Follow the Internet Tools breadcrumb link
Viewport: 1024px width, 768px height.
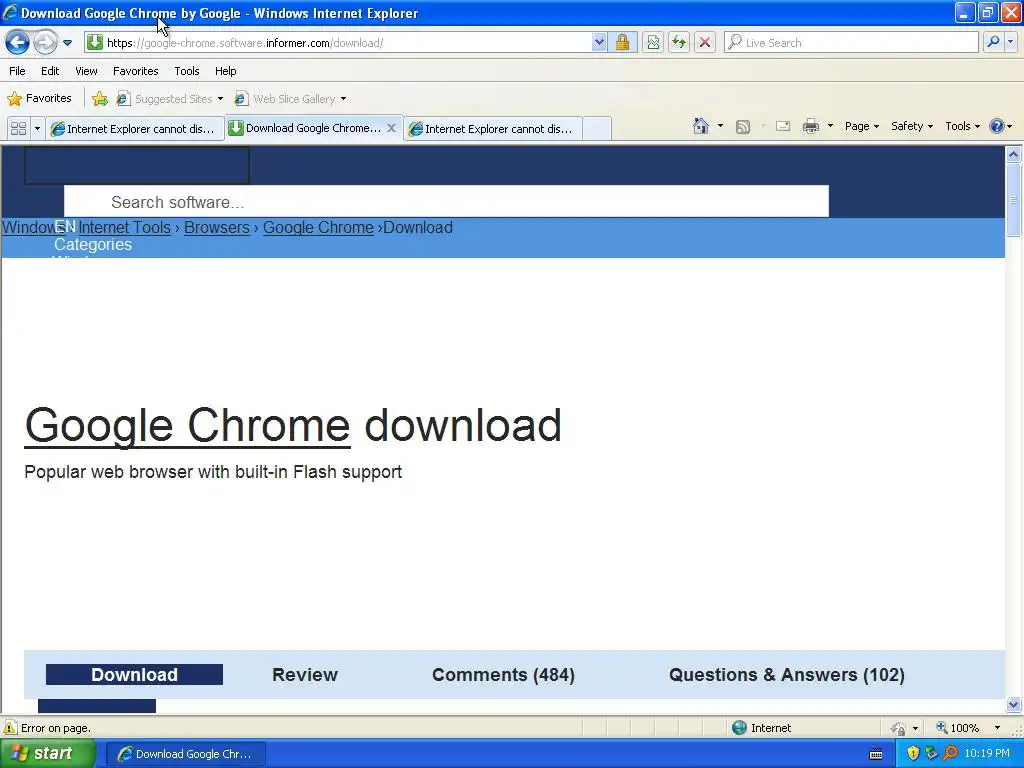(124, 227)
